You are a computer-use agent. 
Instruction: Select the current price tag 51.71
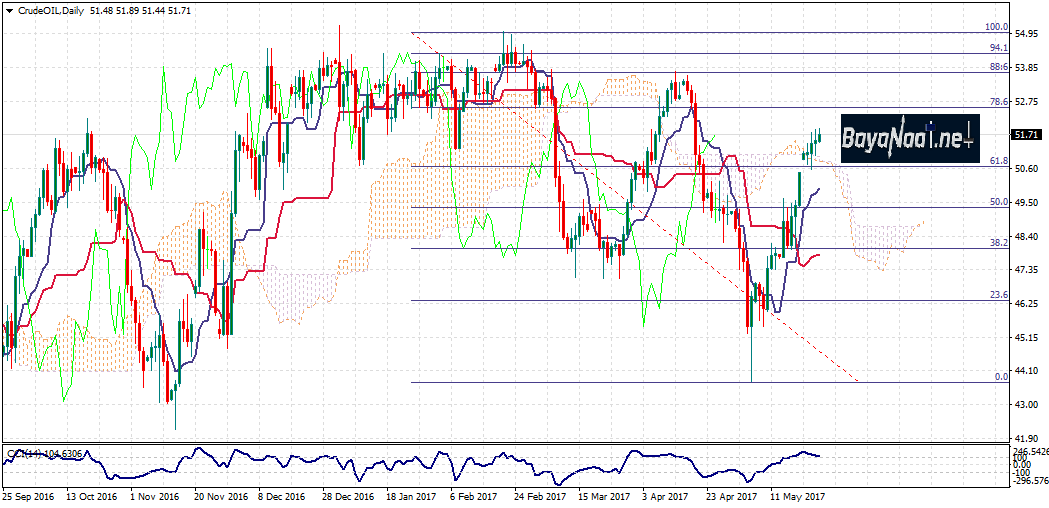(x=1024, y=135)
